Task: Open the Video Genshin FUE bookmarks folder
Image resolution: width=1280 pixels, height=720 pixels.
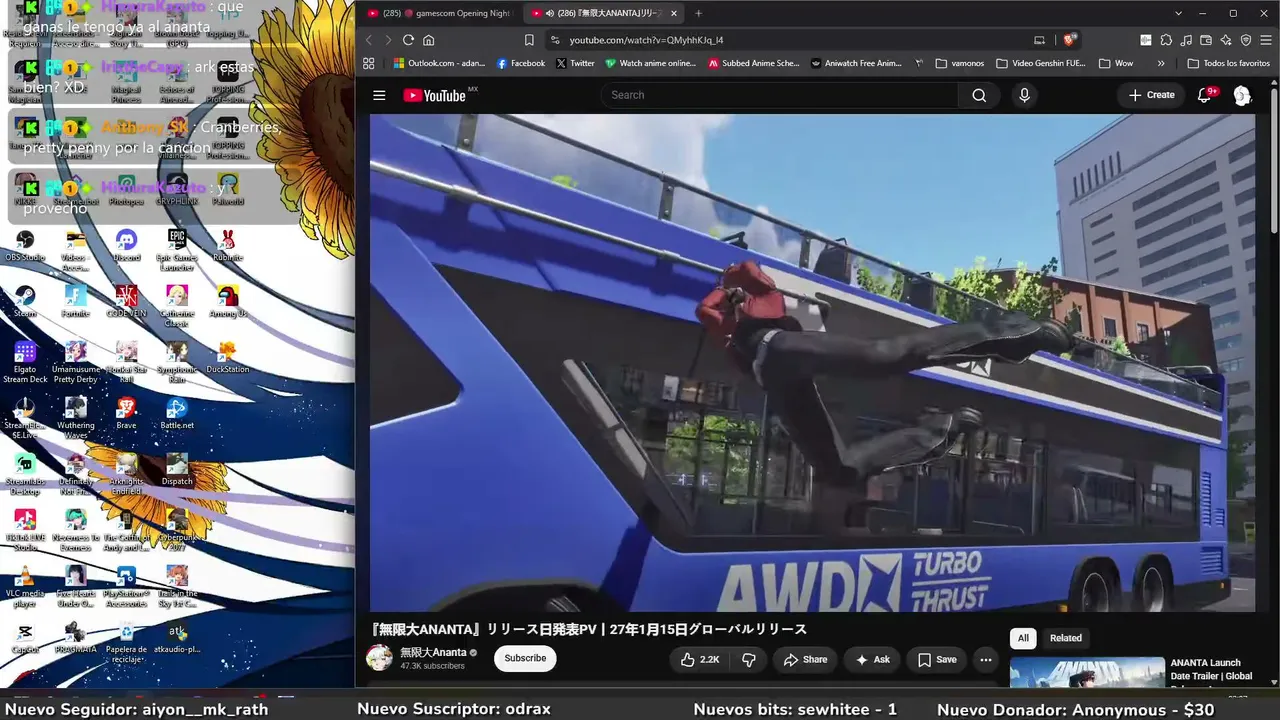Action: (1041, 63)
